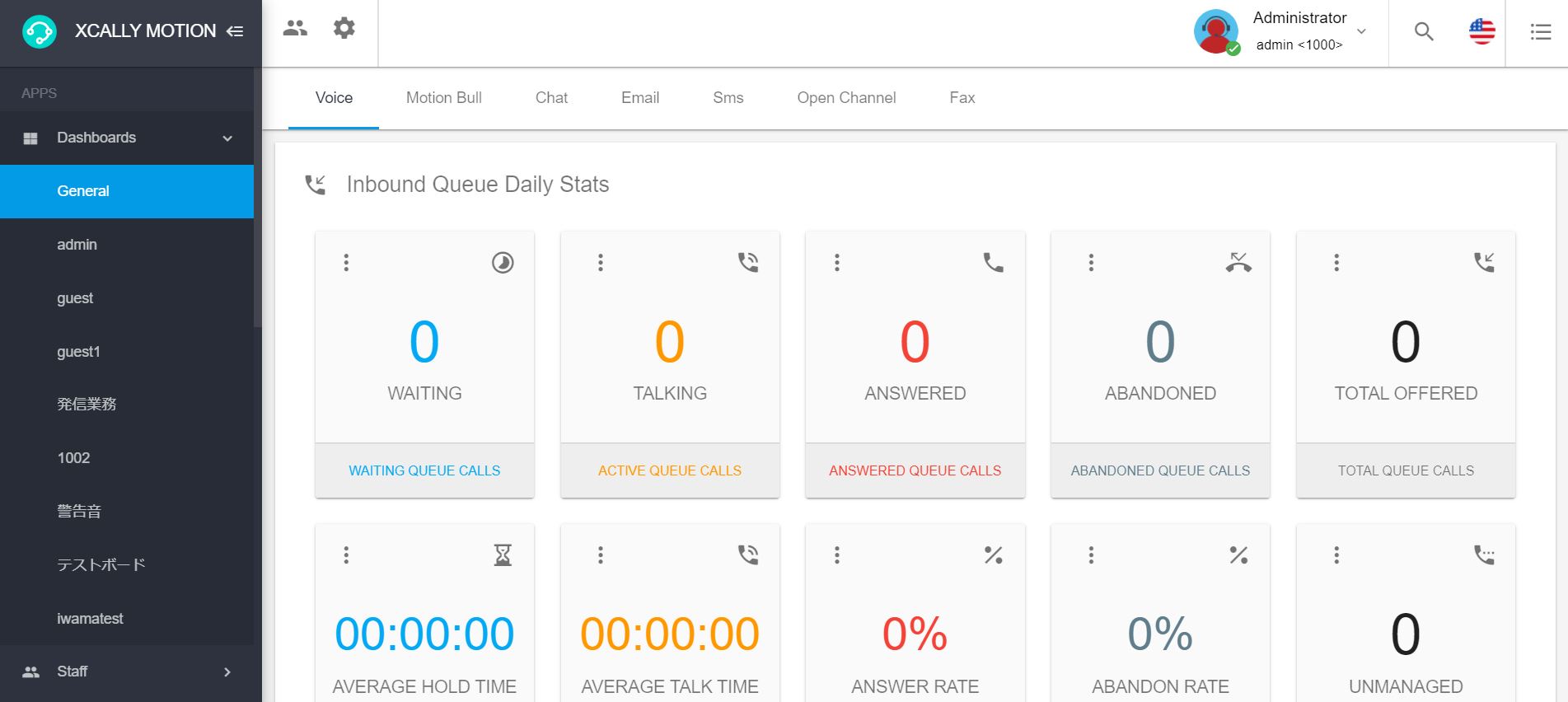Image resolution: width=1568 pixels, height=702 pixels.
Task: Open the three-dot menu on WAITING card
Action: tap(346, 262)
